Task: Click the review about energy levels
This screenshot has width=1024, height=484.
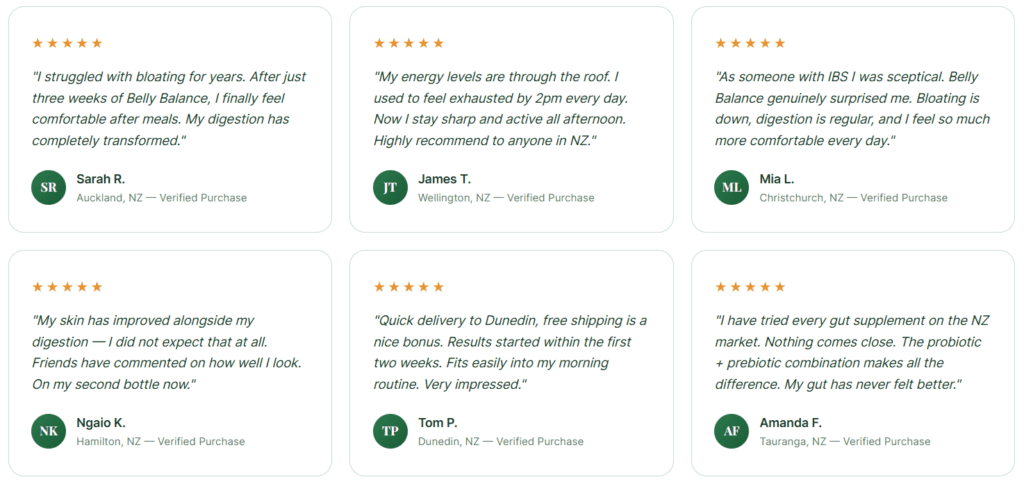Action: (x=501, y=109)
